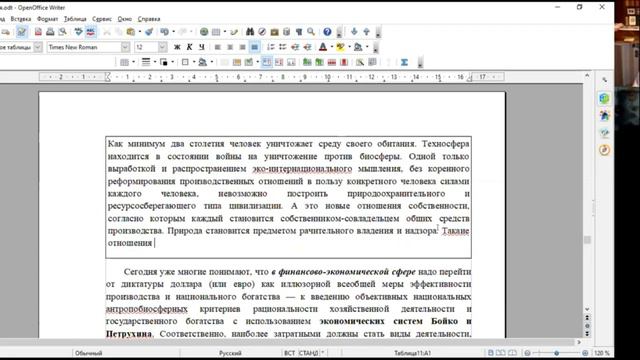Align text left
The width and height of the screenshot is (640, 360).
click(x=218, y=47)
